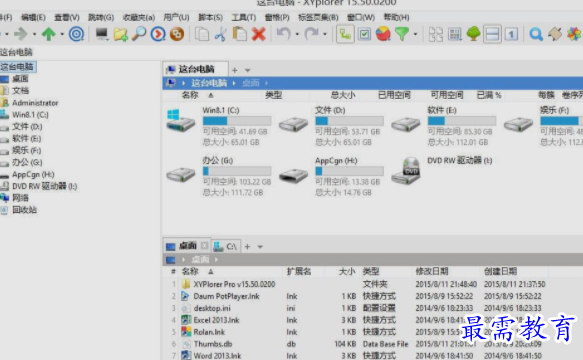The height and width of the screenshot is (360, 583).
Task: Open upper pane tab list dropdown
Action: (248, 70)
